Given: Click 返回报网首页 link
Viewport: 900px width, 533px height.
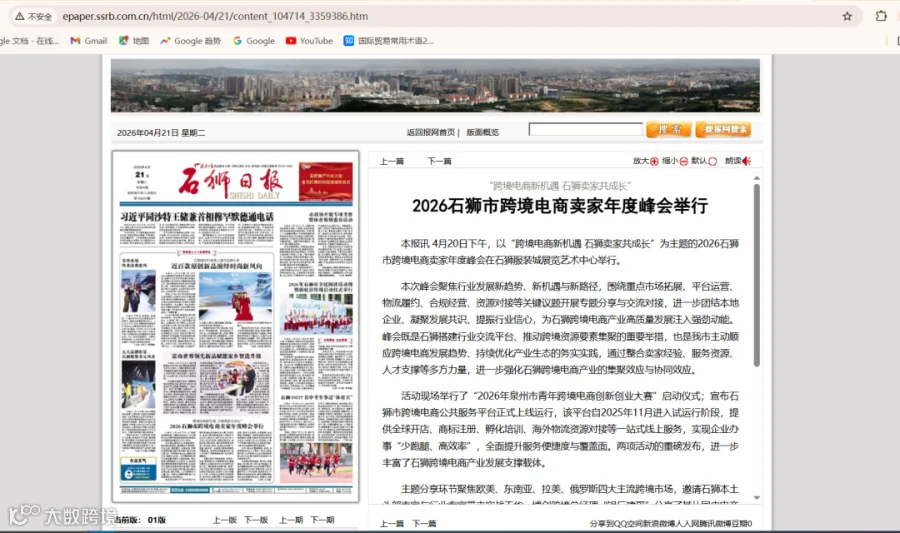Looking at the screenshot, I should coord(430,133).
